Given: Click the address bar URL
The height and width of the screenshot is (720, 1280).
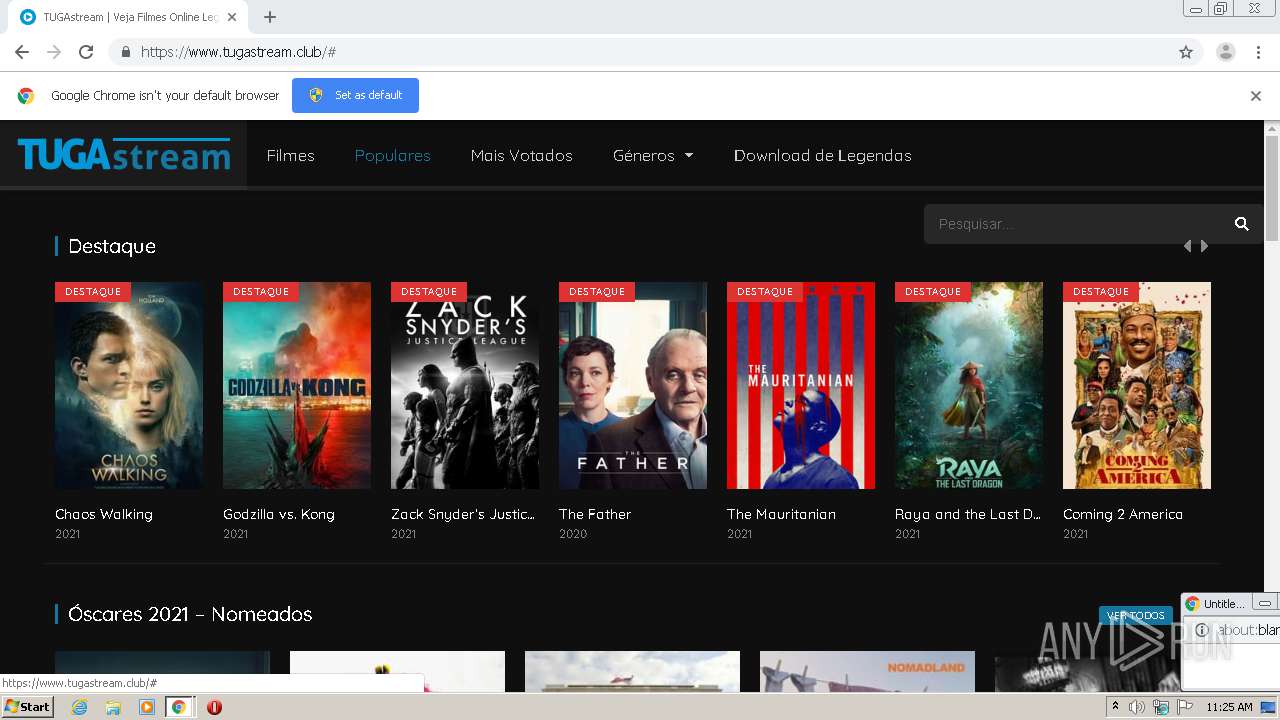Looking at the screenshot, I should coord(238,52).
